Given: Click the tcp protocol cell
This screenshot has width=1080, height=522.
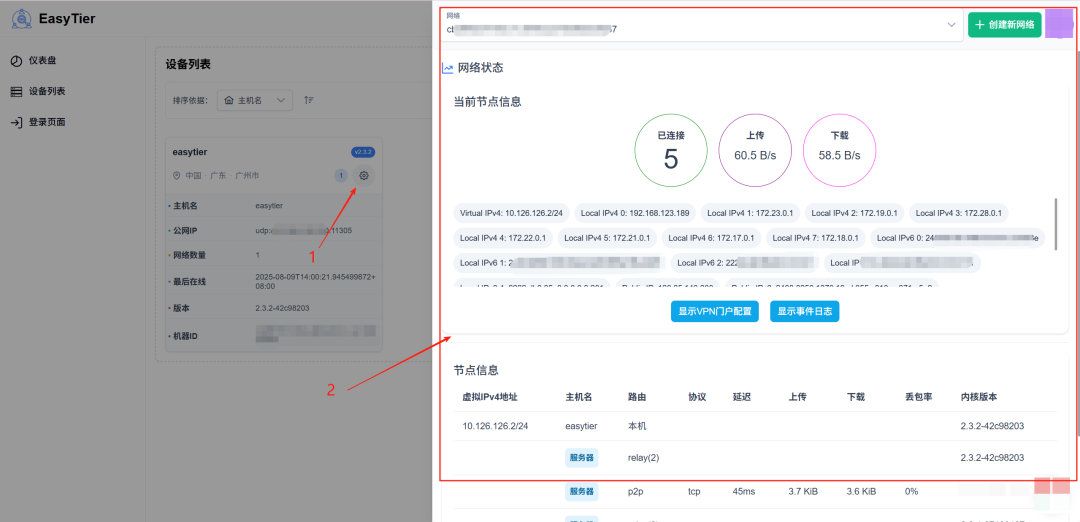Looking at the screenshot, I should (x=694, y=492).
